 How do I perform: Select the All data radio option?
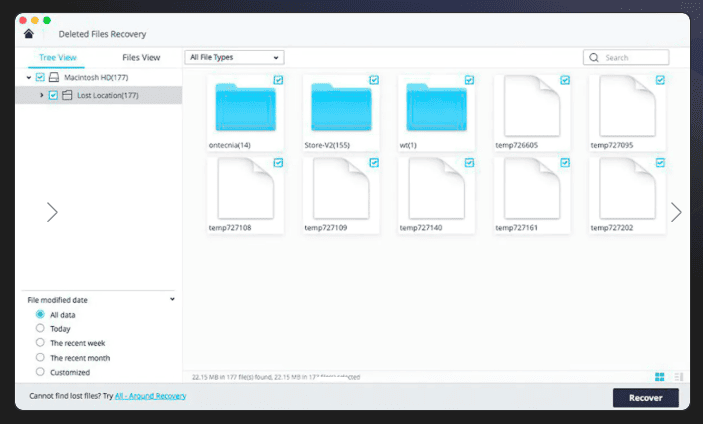click(x=40, y=314)
